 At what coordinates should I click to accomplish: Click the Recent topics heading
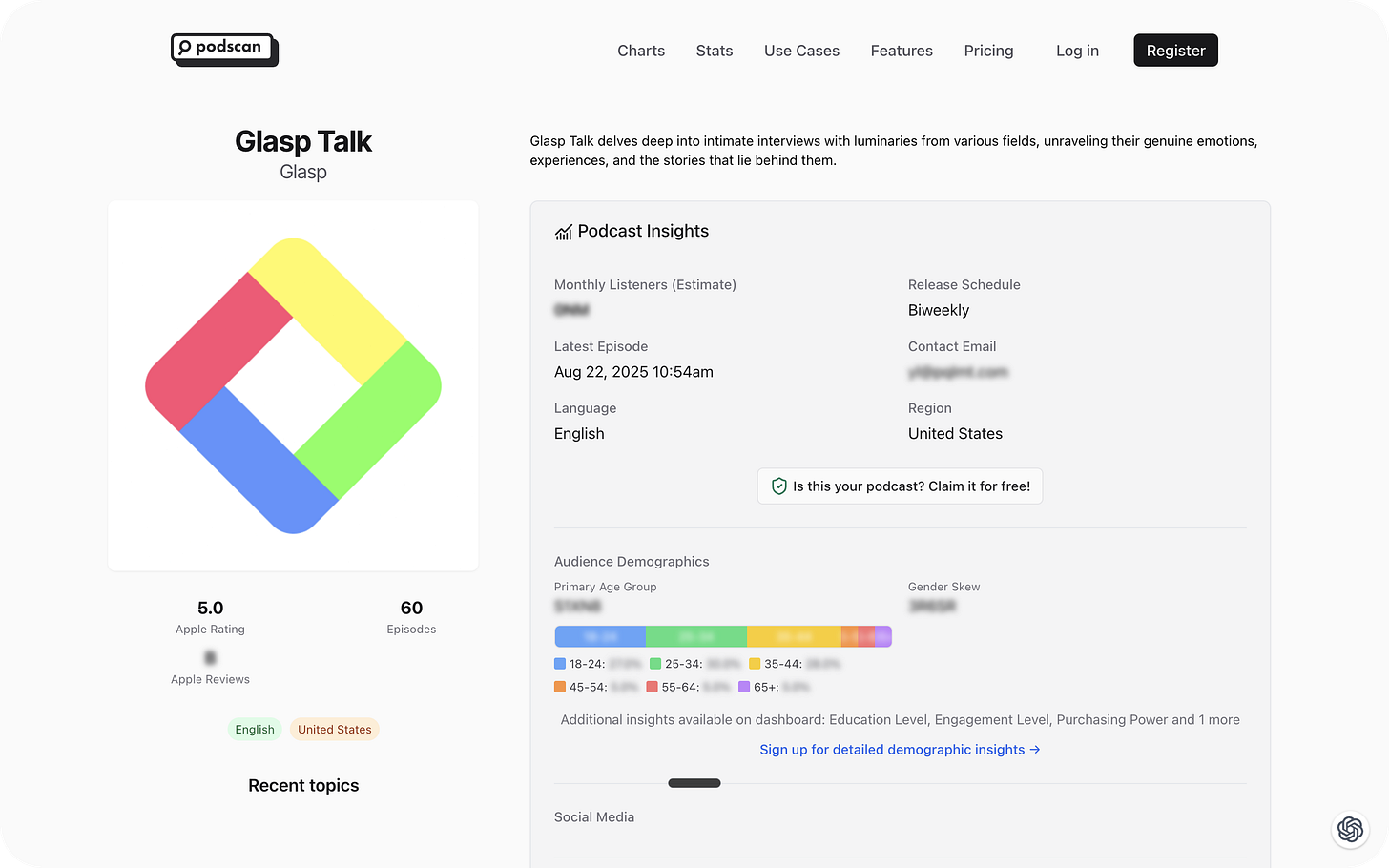coord(303,785)
